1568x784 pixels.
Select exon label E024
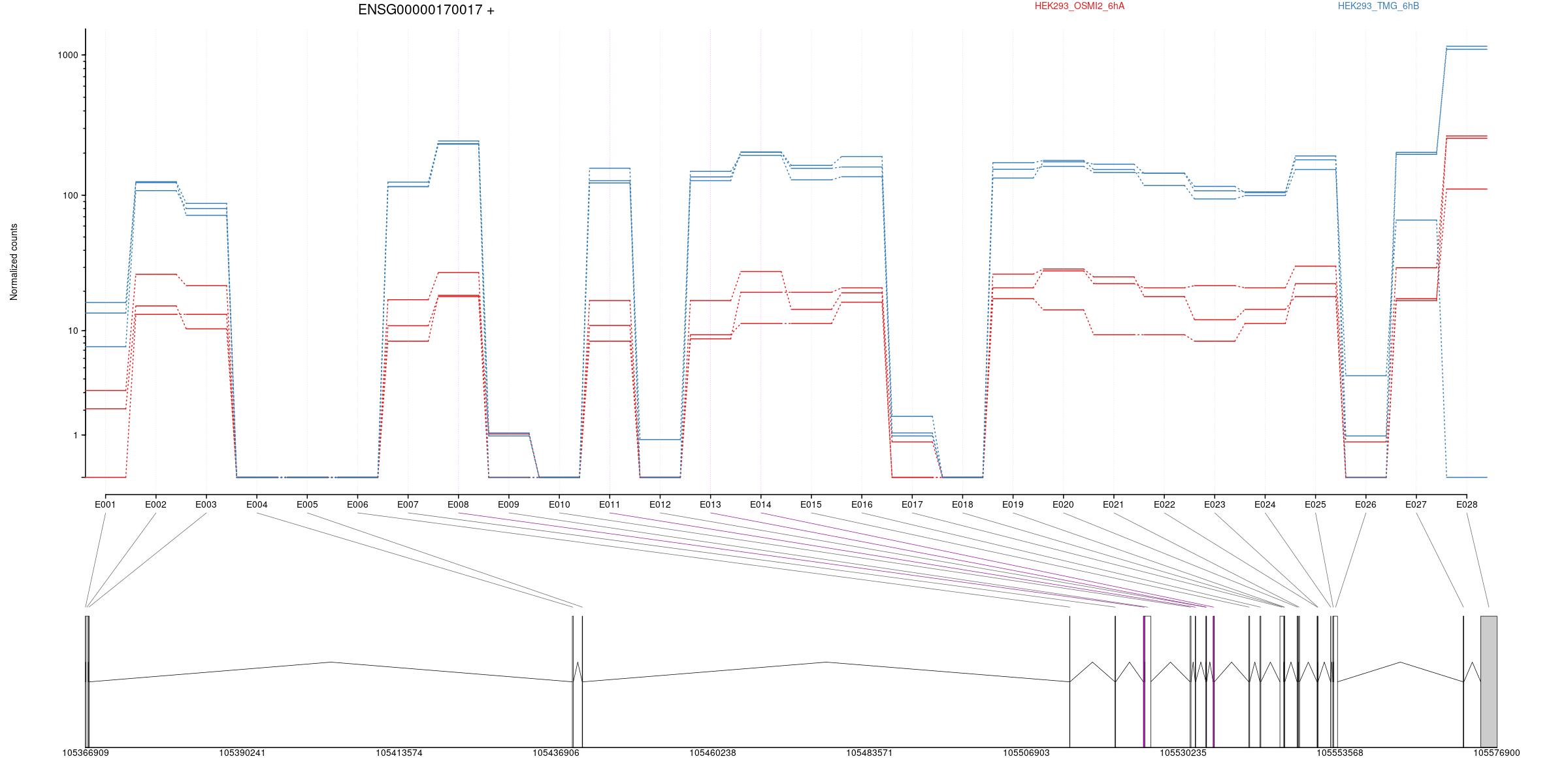pyautogui.click(x=1265, y=504)
